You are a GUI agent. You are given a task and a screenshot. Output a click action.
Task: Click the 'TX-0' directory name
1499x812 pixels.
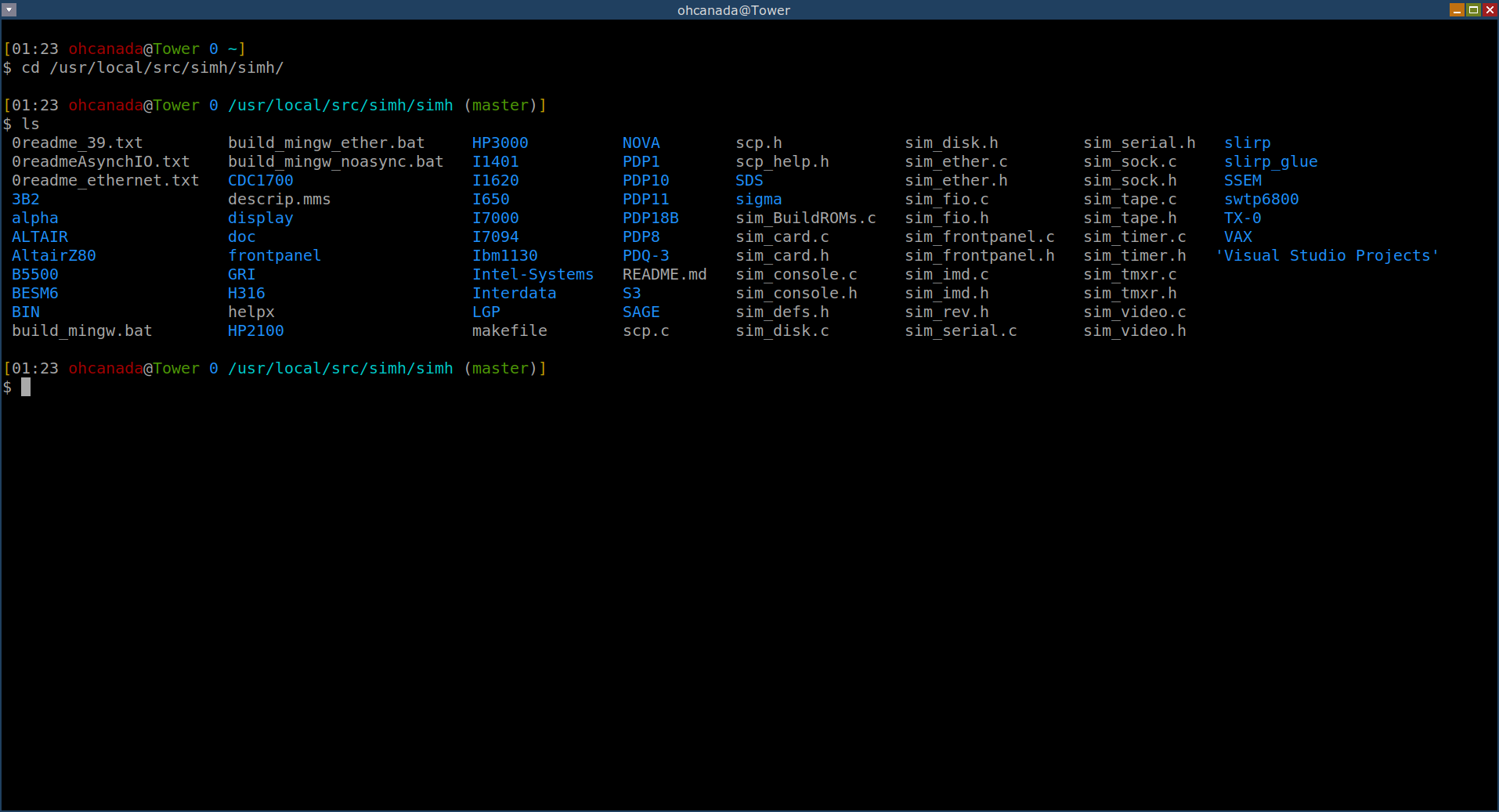tap(1243, 218)
